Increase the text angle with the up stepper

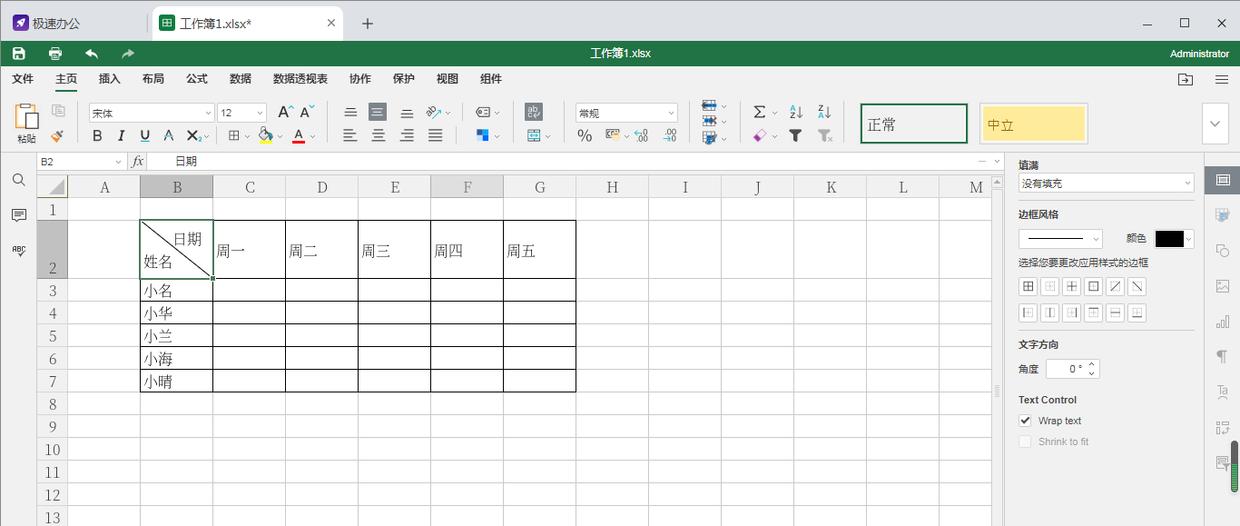[x=1092, y=364]
